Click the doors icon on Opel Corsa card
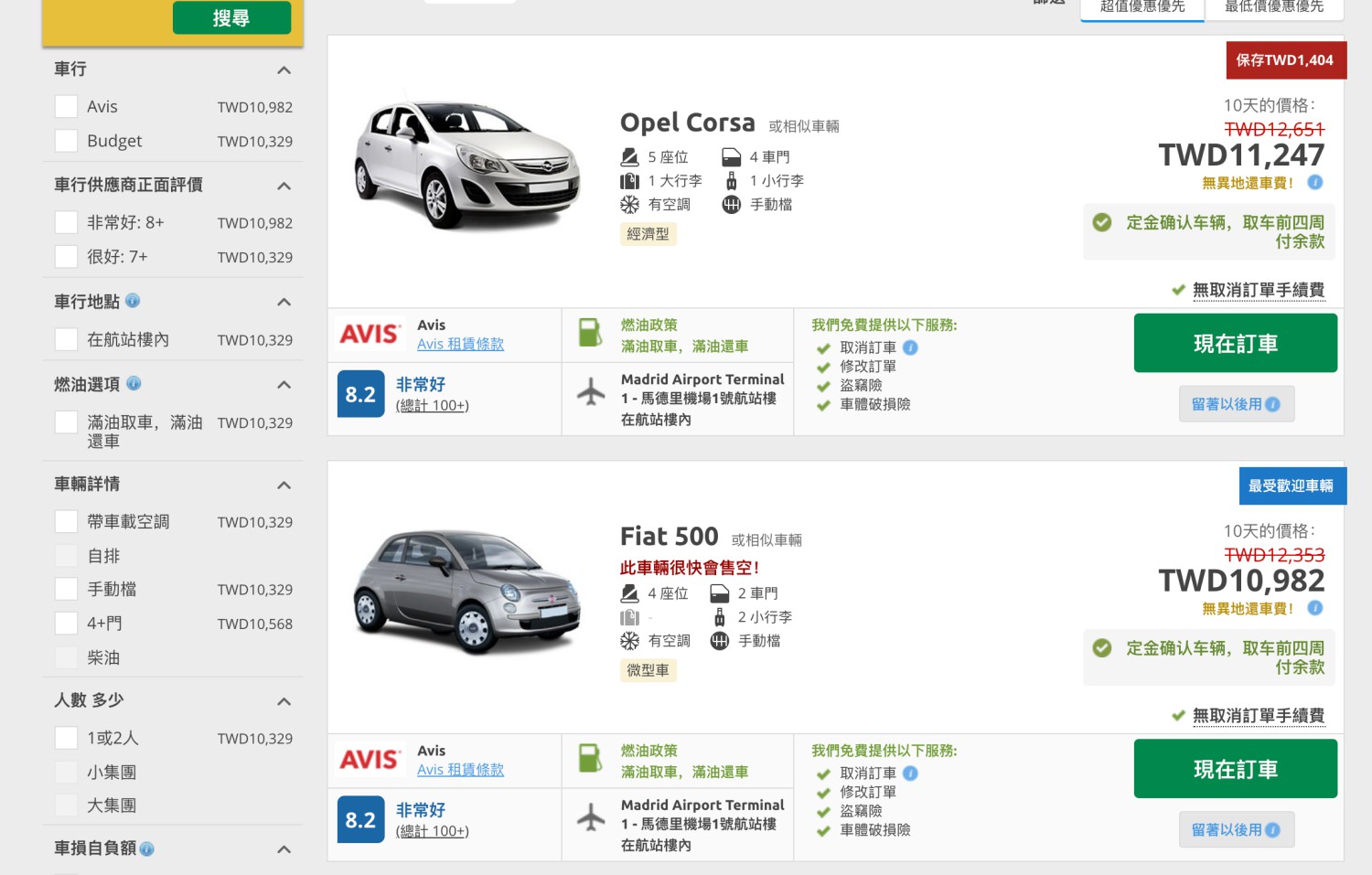The image size is (1372, 875). coord(731,157)
